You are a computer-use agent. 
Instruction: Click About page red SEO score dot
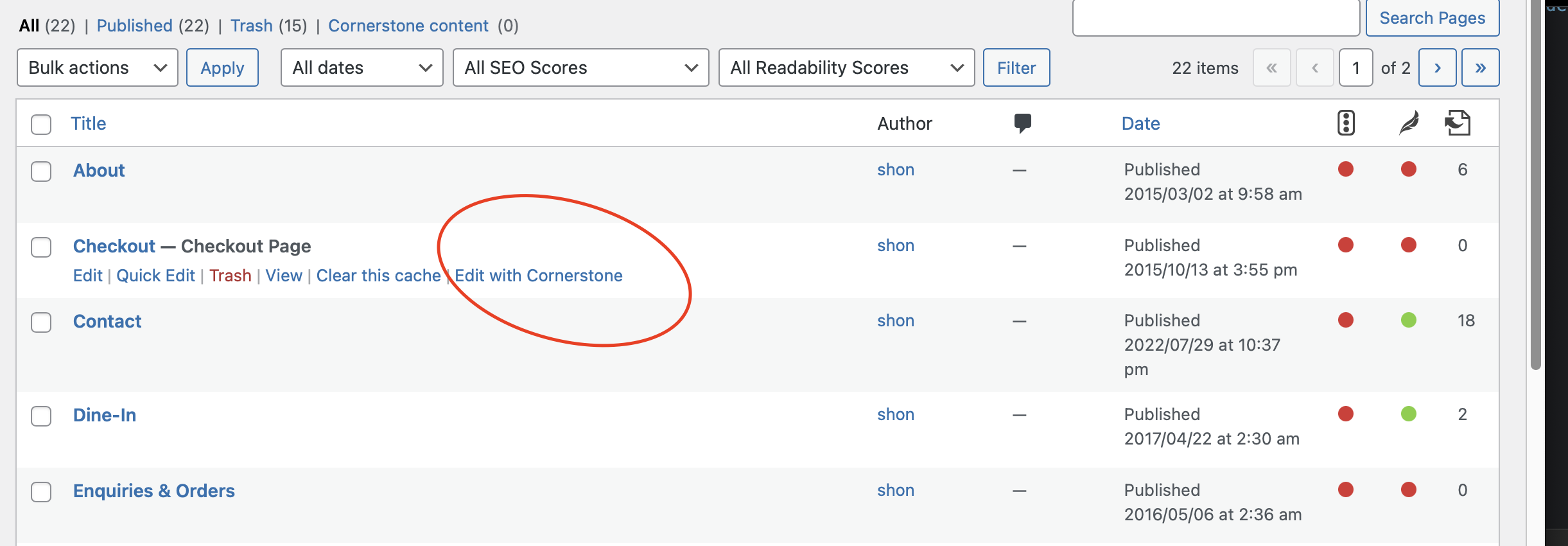pos(1346,169)
